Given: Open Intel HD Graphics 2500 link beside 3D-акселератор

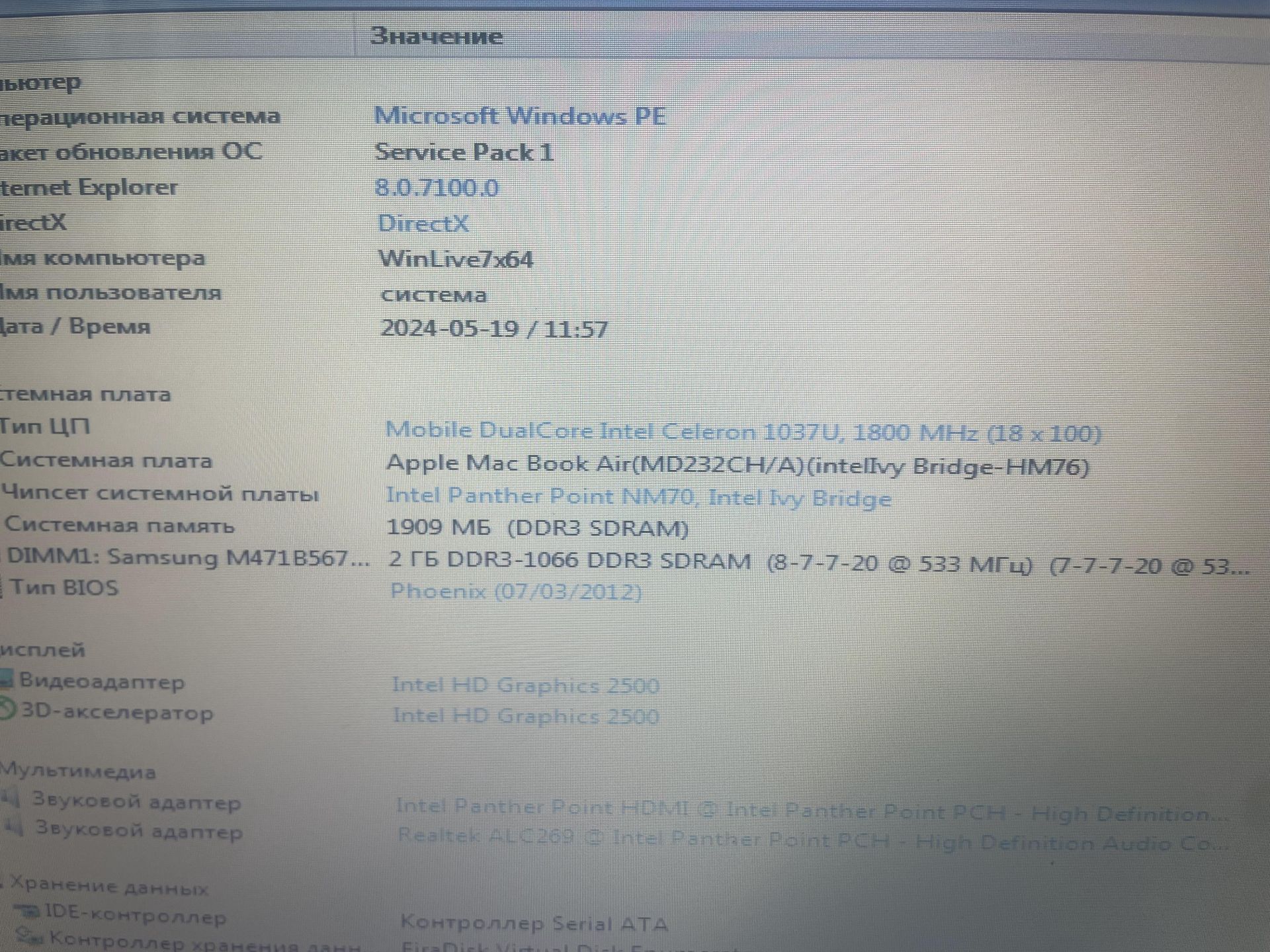Looking at the screenshot, I should click(527, 716).
